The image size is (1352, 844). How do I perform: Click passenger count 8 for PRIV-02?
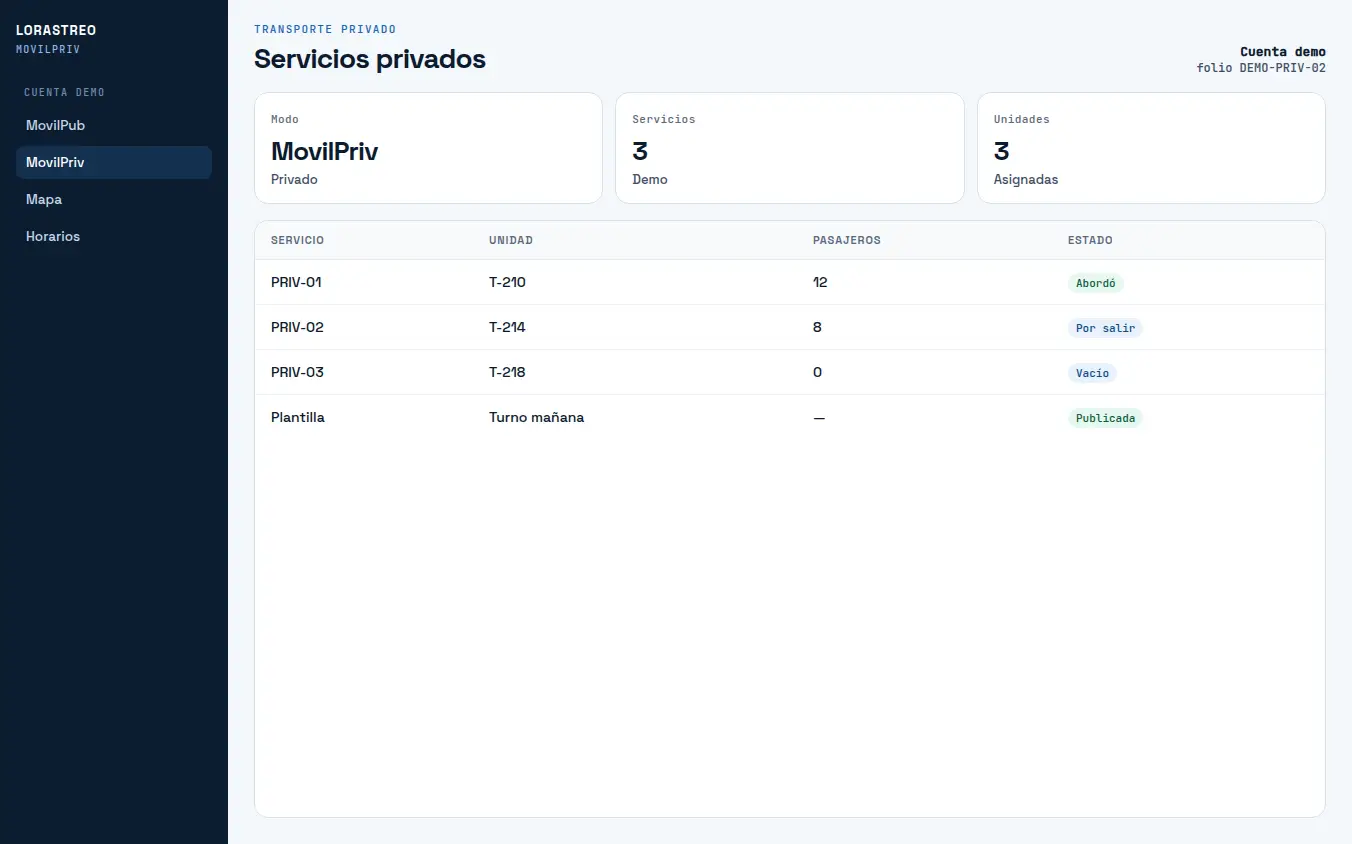(817, 327)
